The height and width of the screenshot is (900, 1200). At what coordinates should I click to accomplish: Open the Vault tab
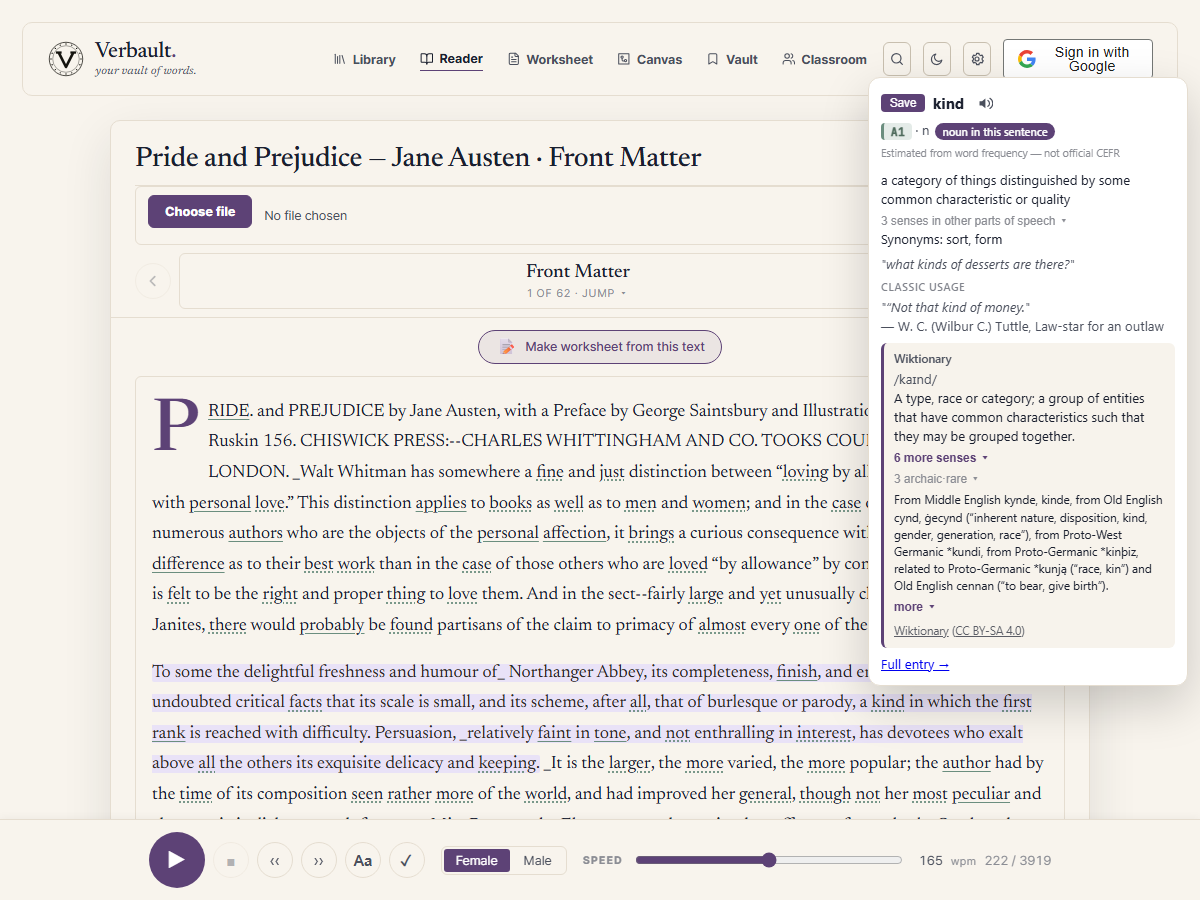pos(733,59)
